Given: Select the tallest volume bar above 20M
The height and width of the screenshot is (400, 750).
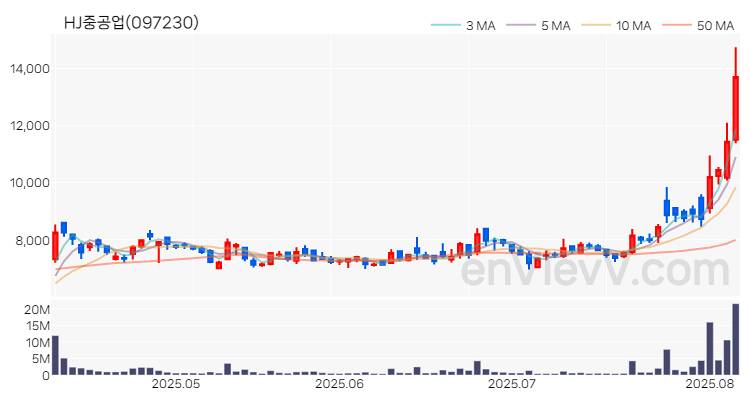Looking at the screenshot, I should (736, 339).
